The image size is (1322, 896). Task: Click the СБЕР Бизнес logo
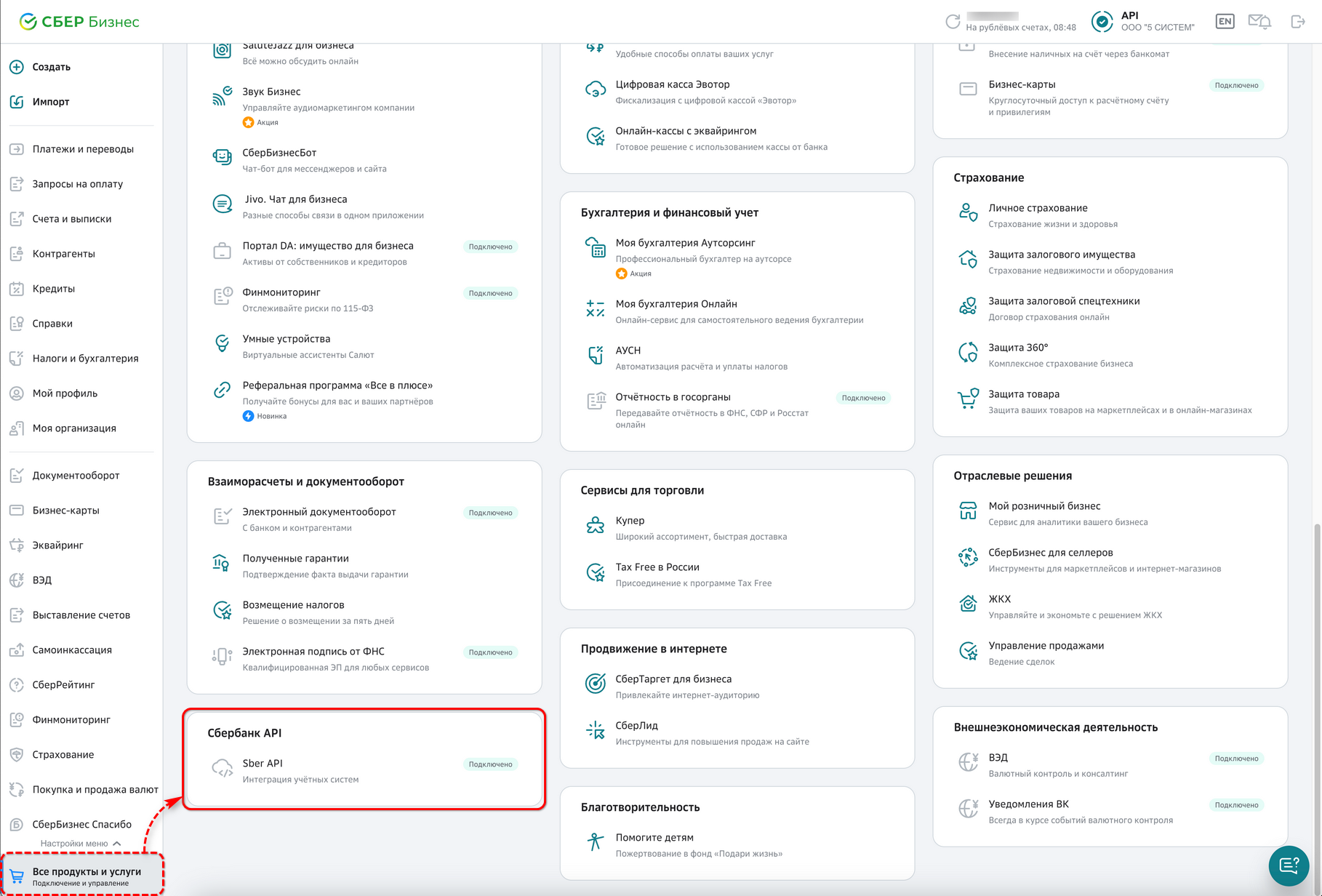(x=79, y=22)
